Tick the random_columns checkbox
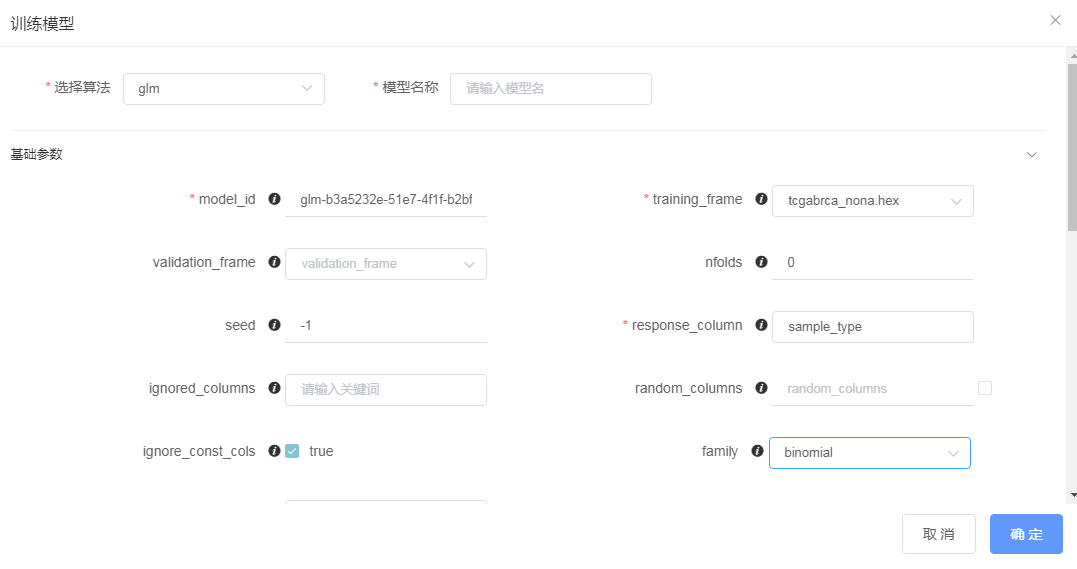 tap(985, 388)
